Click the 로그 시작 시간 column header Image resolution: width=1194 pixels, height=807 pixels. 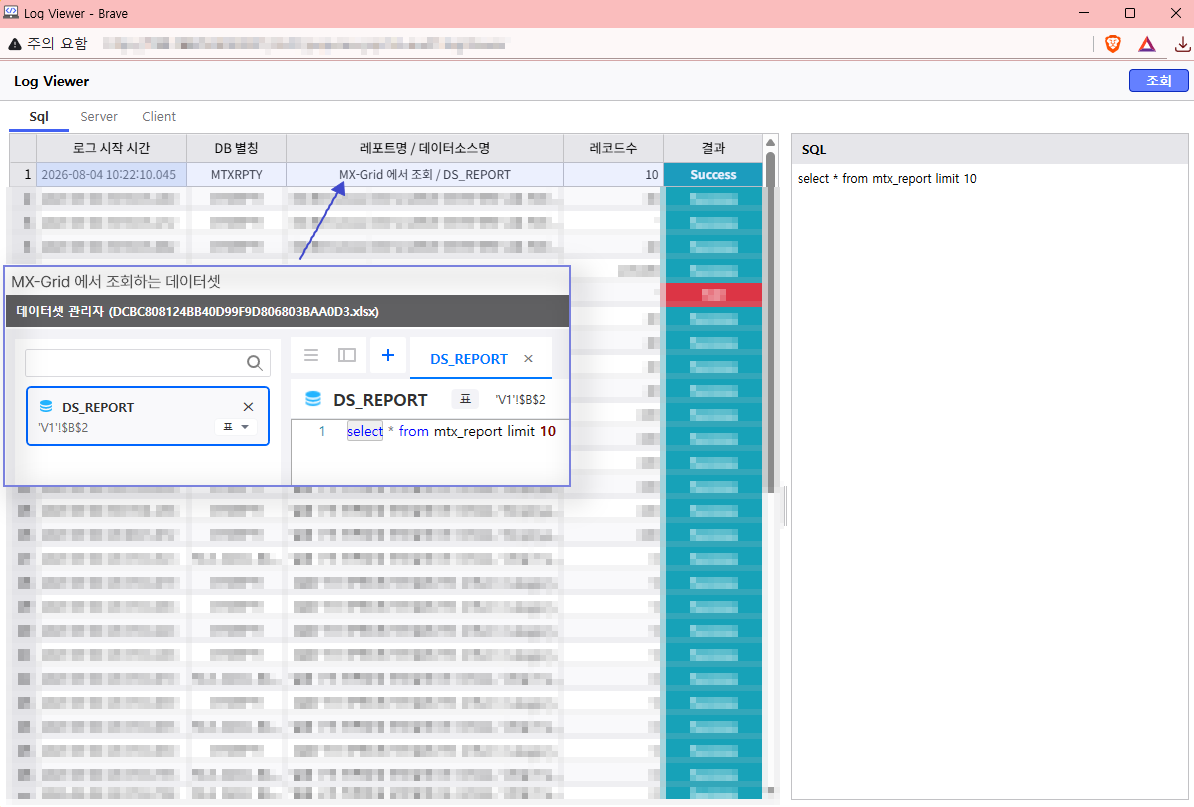(111, 148)
